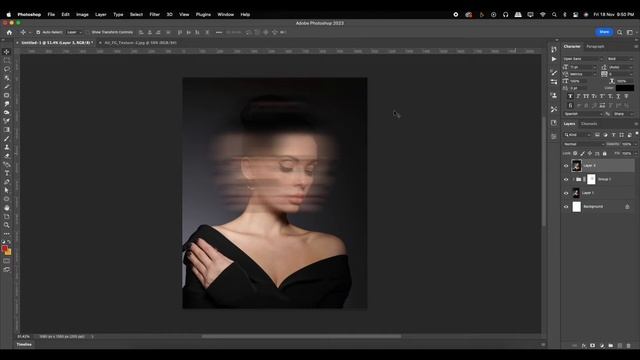The height and width of the screenshot is (360, 640).
Task: Open the Edit Toolbar three-dots menu
Action: point(7,233)
